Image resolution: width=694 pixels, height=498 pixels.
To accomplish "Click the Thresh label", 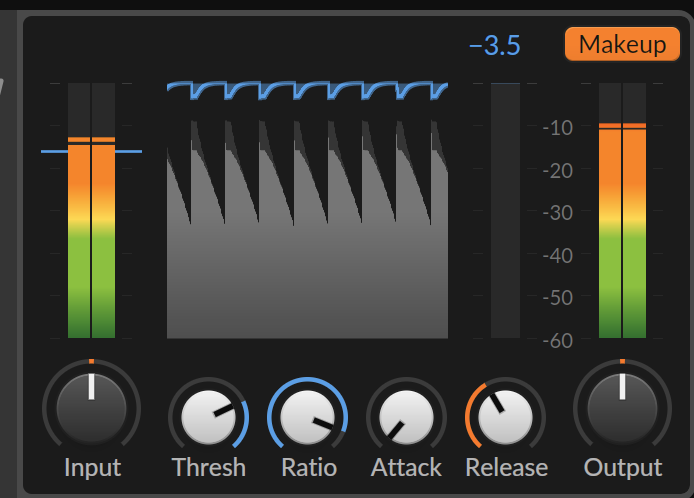I will [x=208, y=467].
